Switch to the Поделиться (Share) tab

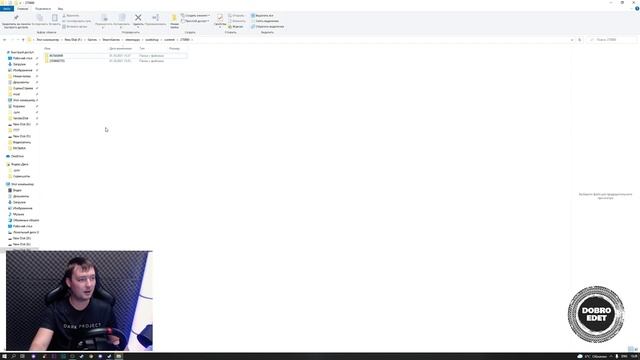click(43, 9)
